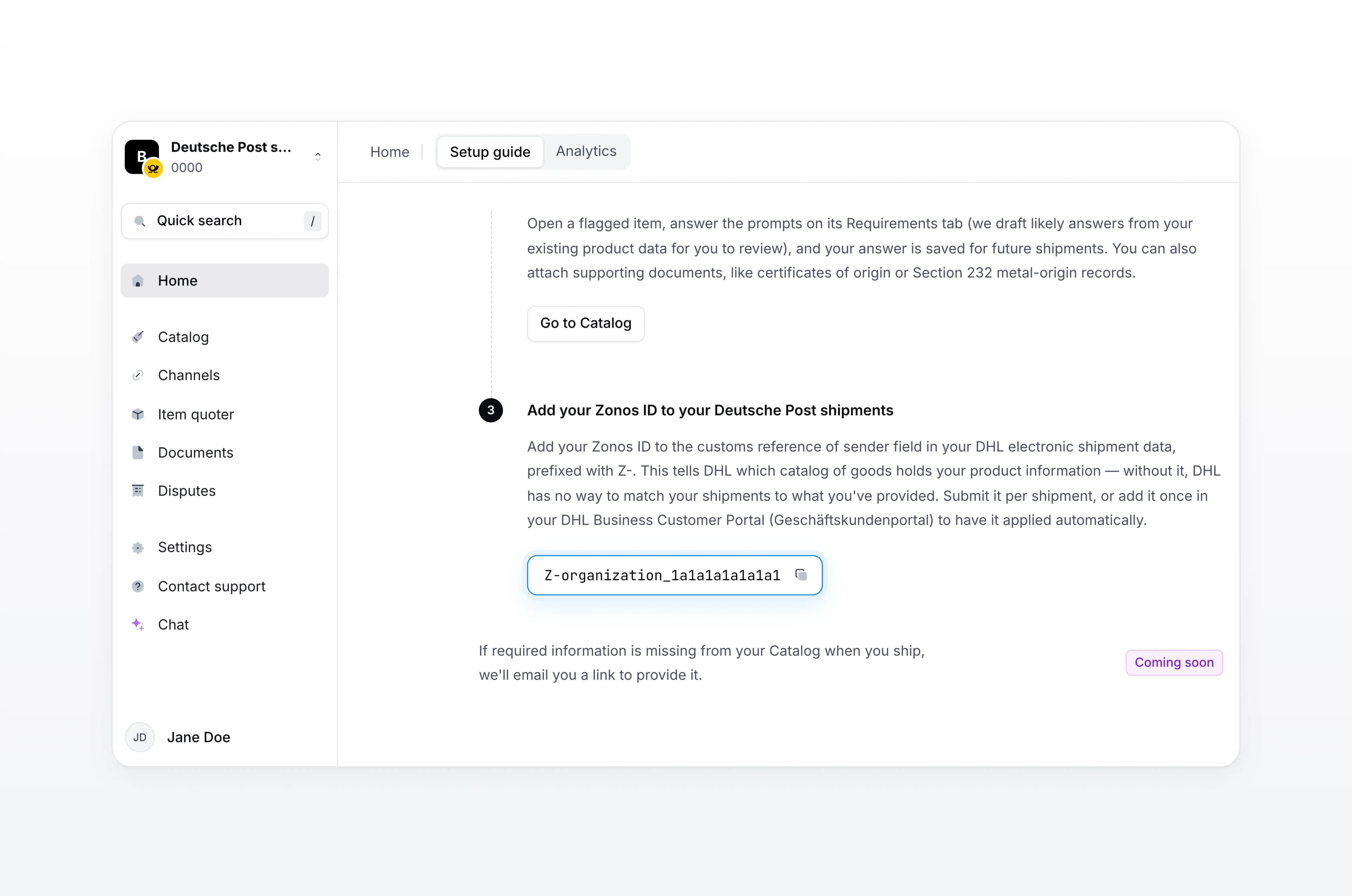
Task: Click the 0000 account number text
Action: (186, 168)
